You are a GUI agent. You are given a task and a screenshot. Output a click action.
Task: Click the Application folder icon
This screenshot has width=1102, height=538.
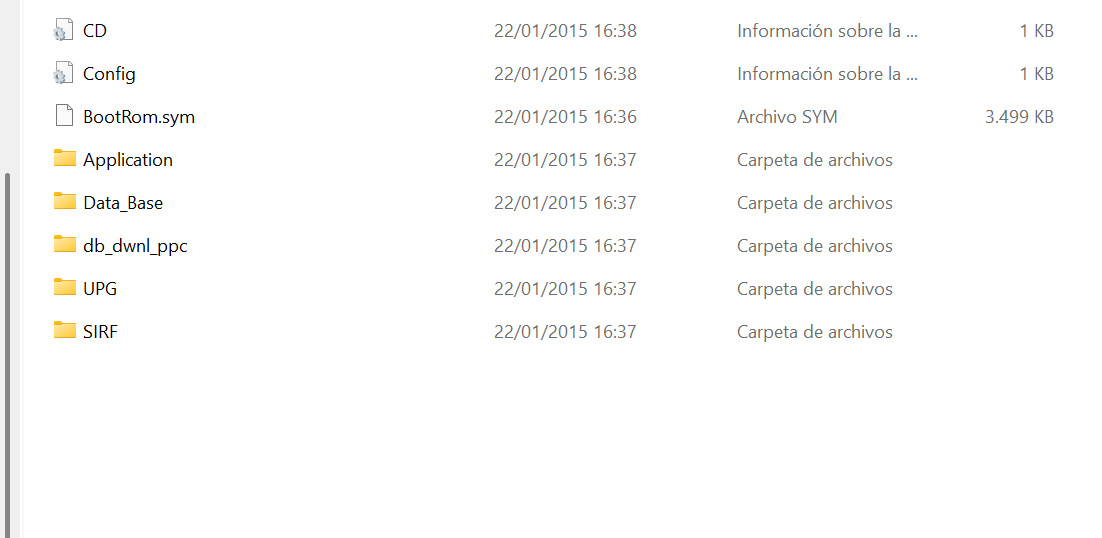(x=65, y=159)
